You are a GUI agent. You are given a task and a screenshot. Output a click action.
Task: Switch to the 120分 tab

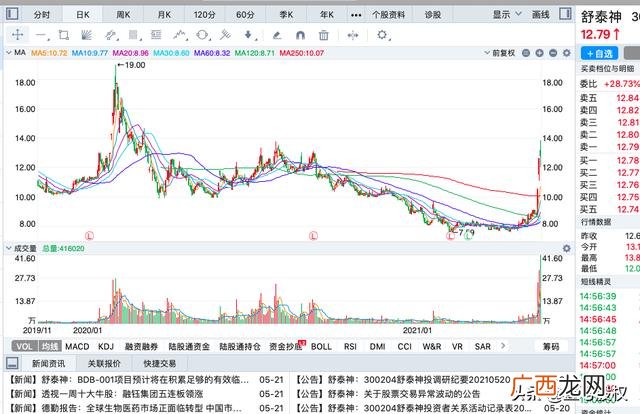(204, 15)
